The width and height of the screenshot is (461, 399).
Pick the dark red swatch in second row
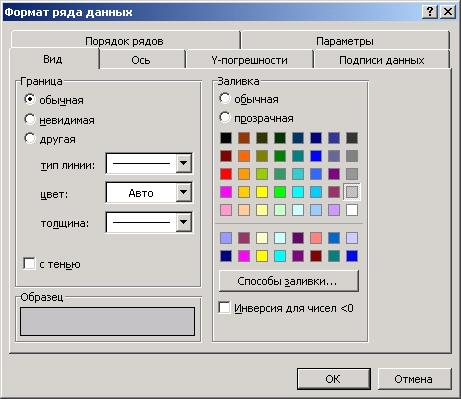(x=226, y=156)
